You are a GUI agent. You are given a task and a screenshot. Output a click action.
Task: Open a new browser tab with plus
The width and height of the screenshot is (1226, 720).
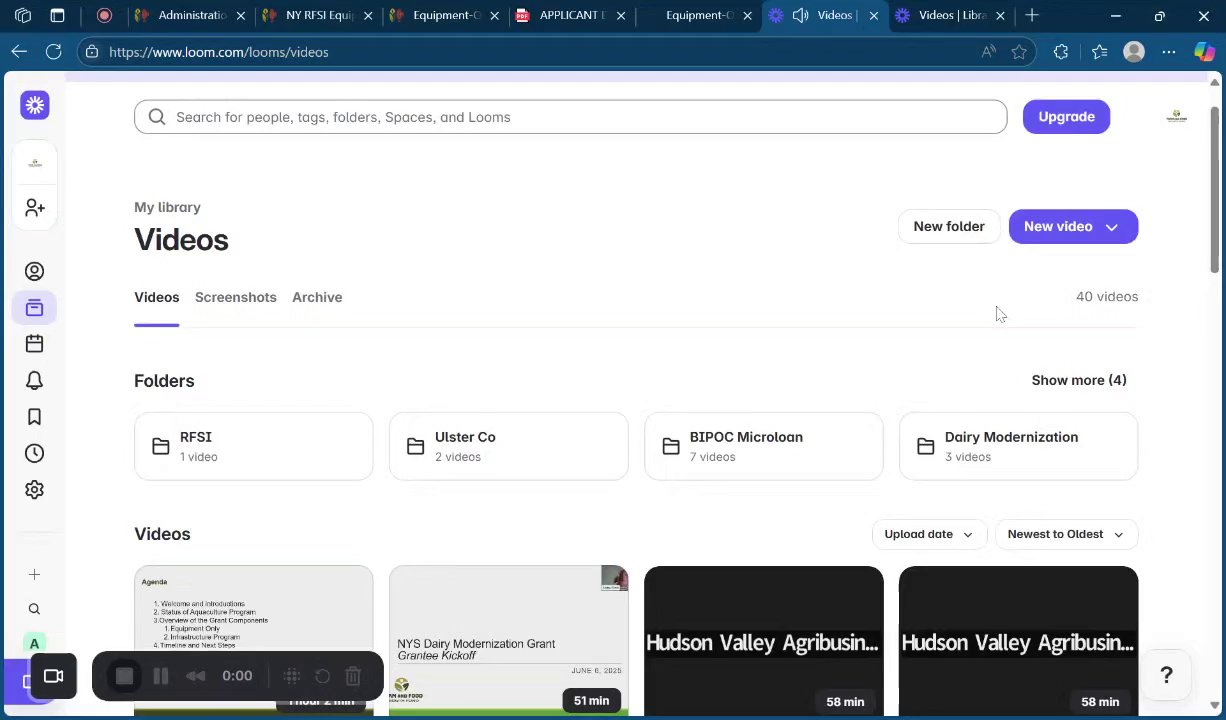[x=1032, y=15]
